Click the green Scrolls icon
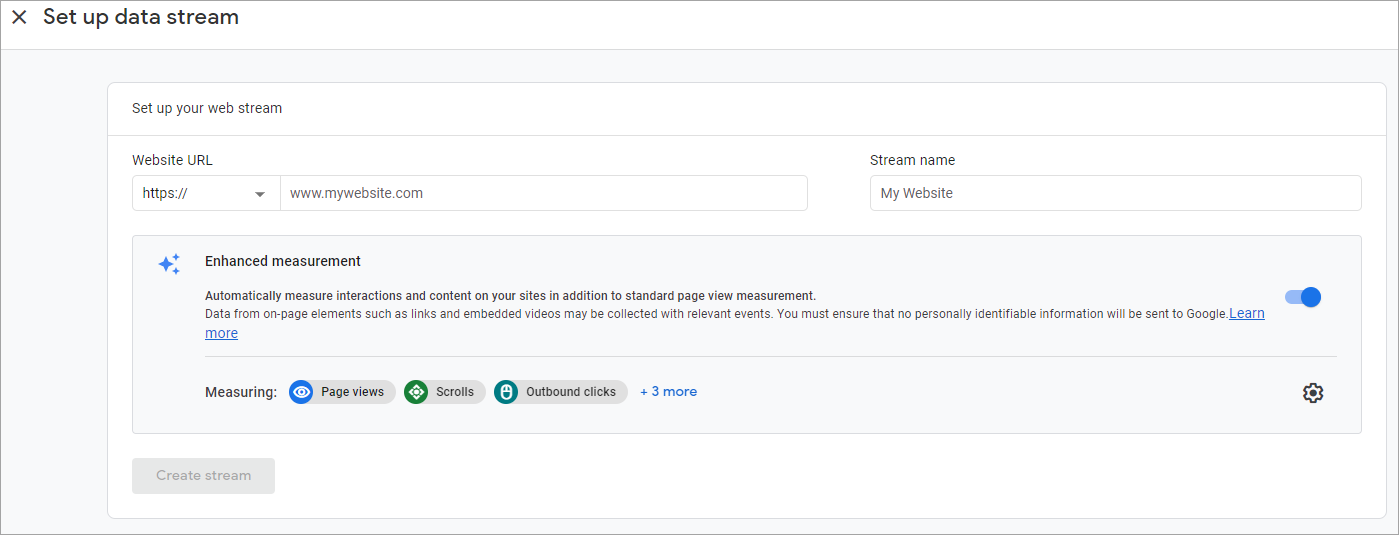1399x535 pixels. [x=416, y=392]
